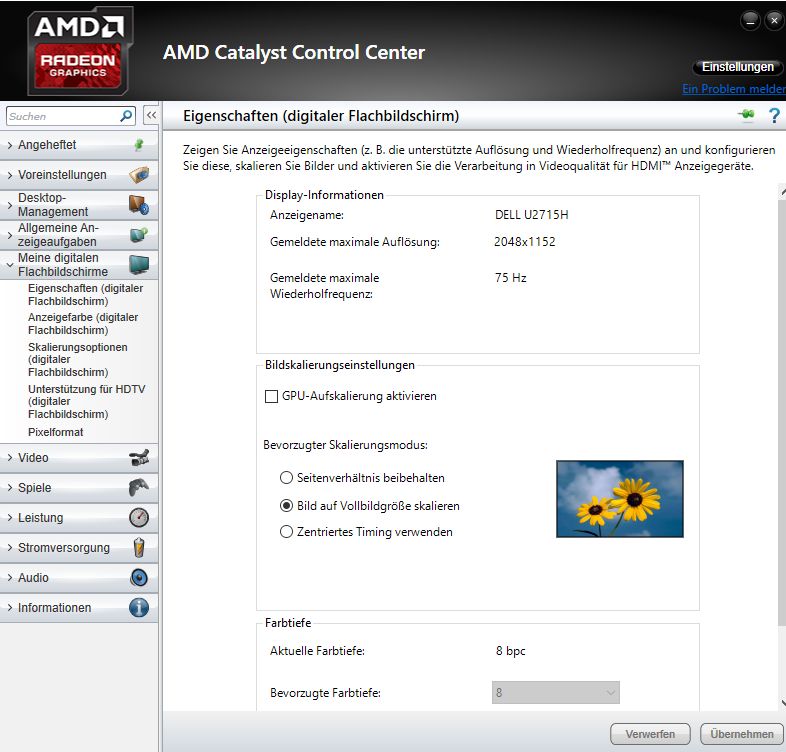This screenshot has height=752, width=786.
Task: Open the Pixelformat page
Action: [56, 432]
